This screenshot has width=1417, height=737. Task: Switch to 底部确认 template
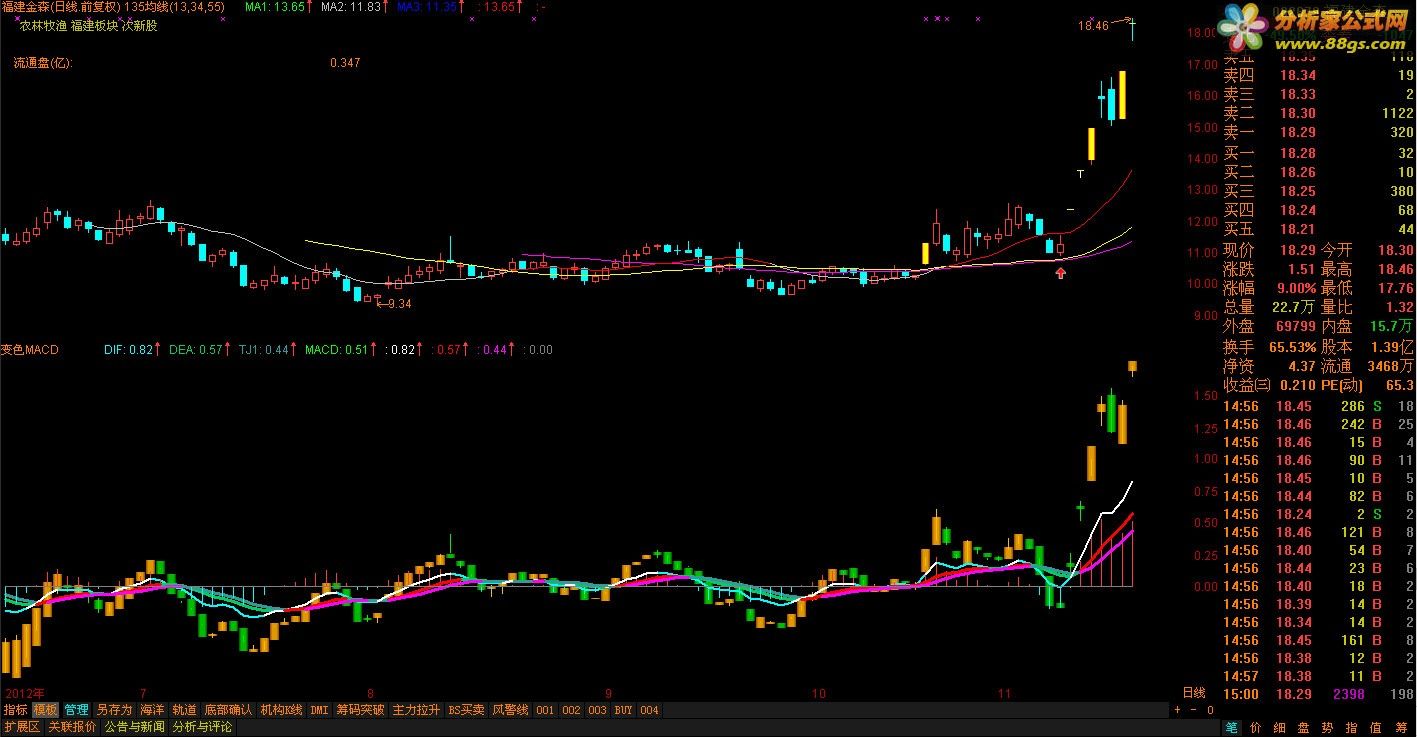coord(228,710)
